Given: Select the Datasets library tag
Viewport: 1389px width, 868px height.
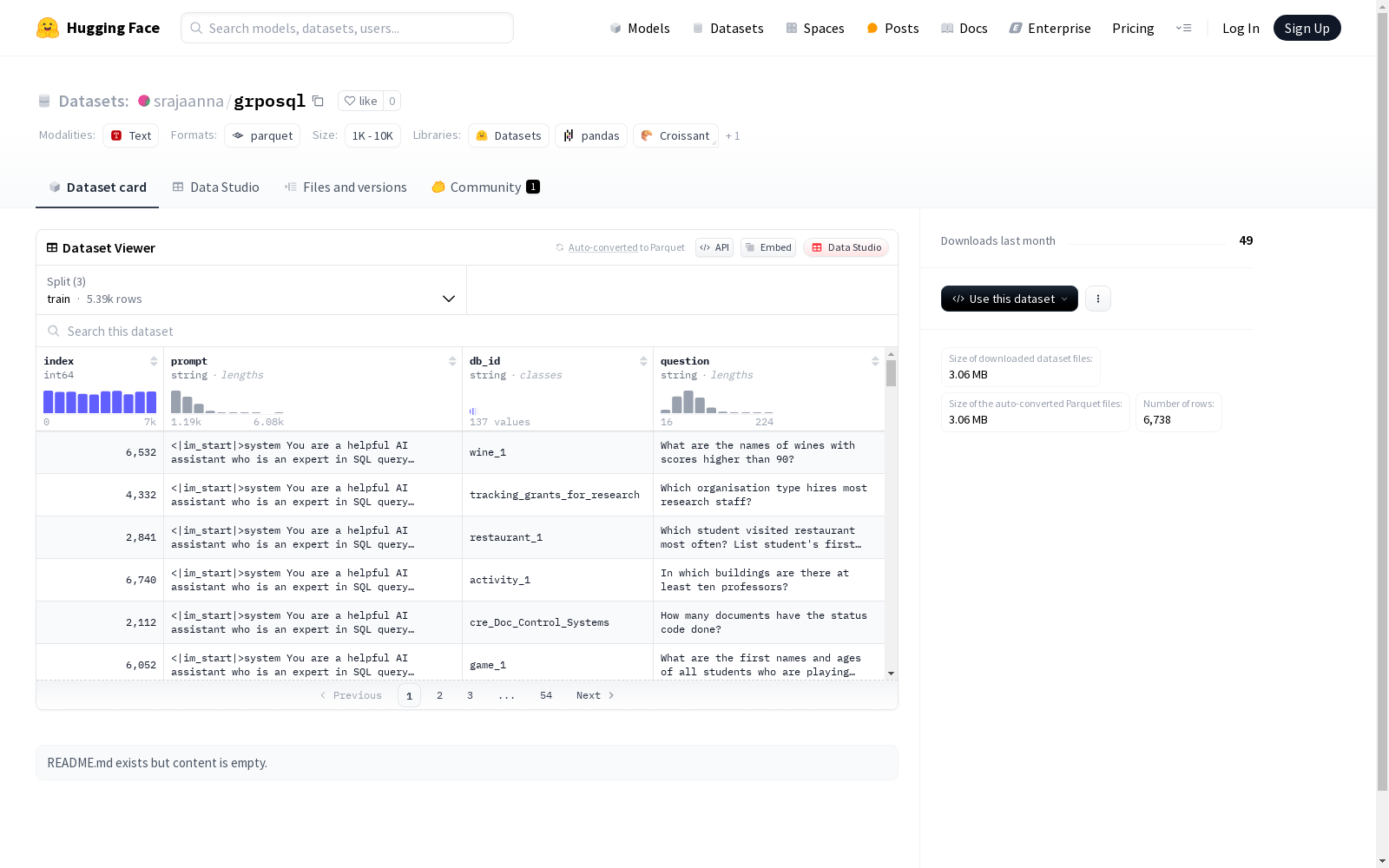Looking at the screenshot, I should tap(509, 135).
